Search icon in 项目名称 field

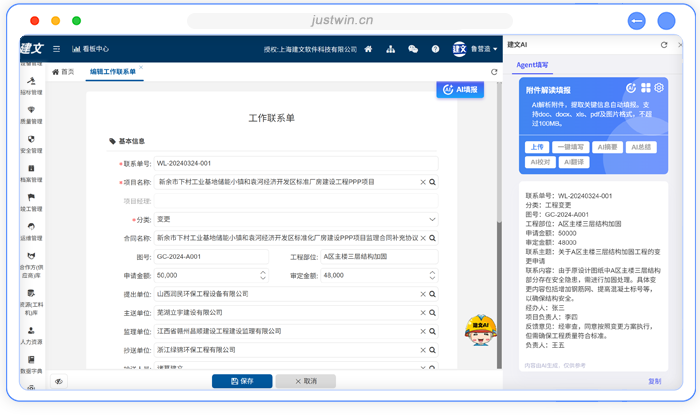point(433,182)
